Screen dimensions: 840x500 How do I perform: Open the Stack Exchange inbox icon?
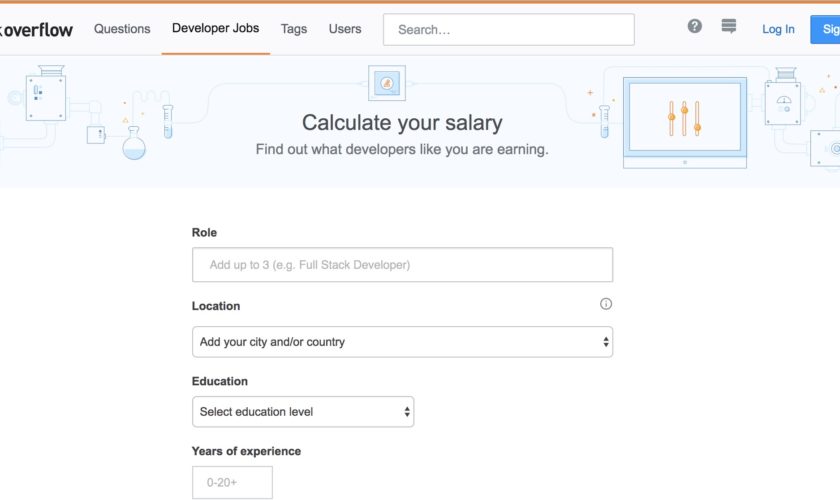728,27
